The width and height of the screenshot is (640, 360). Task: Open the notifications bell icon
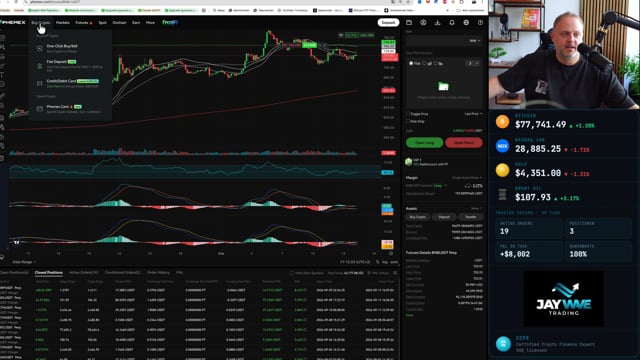(x=452, y=22)
